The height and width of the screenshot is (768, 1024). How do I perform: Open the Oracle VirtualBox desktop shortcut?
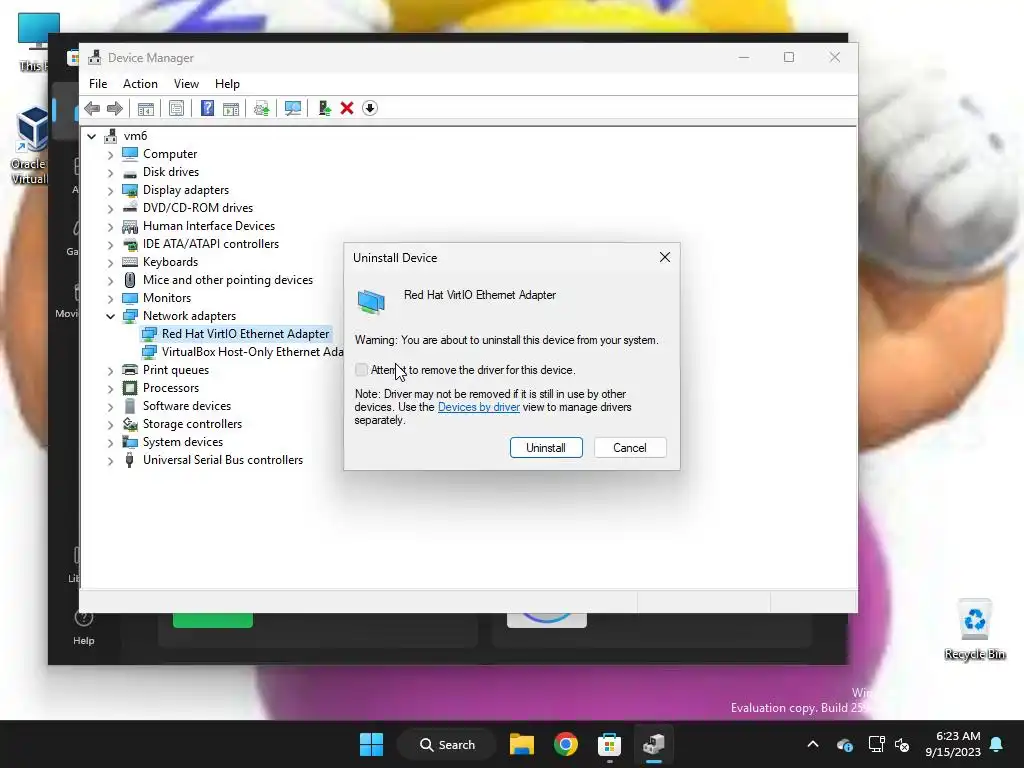point(30,147)
